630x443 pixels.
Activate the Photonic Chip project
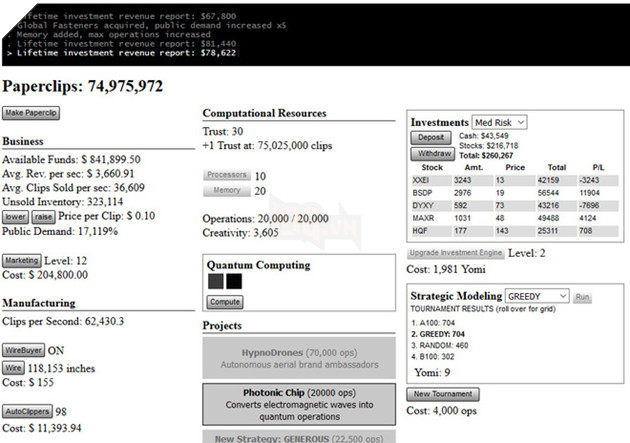point(300,403)
